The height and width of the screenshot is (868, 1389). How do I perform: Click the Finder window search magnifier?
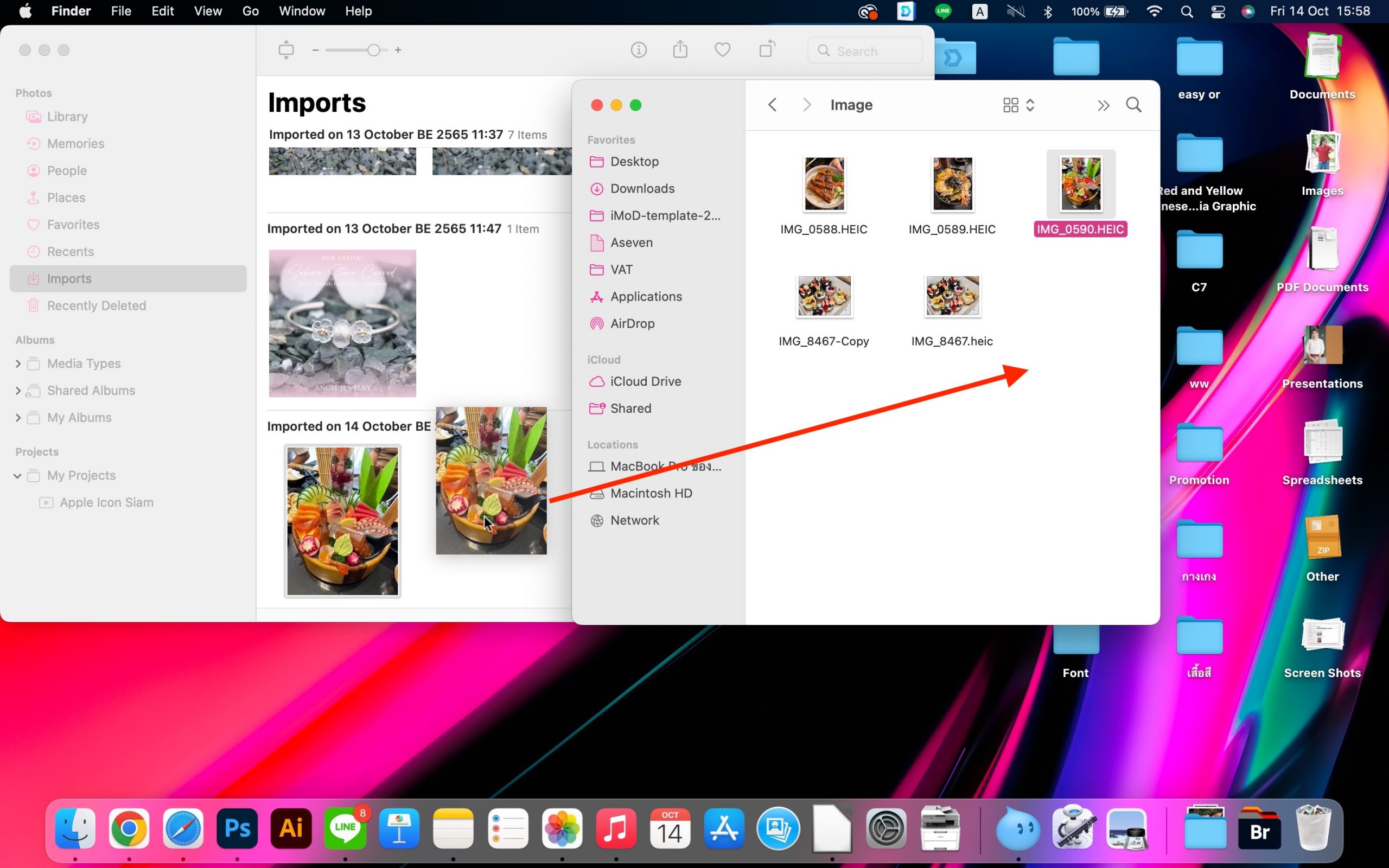coord(1133,105)
